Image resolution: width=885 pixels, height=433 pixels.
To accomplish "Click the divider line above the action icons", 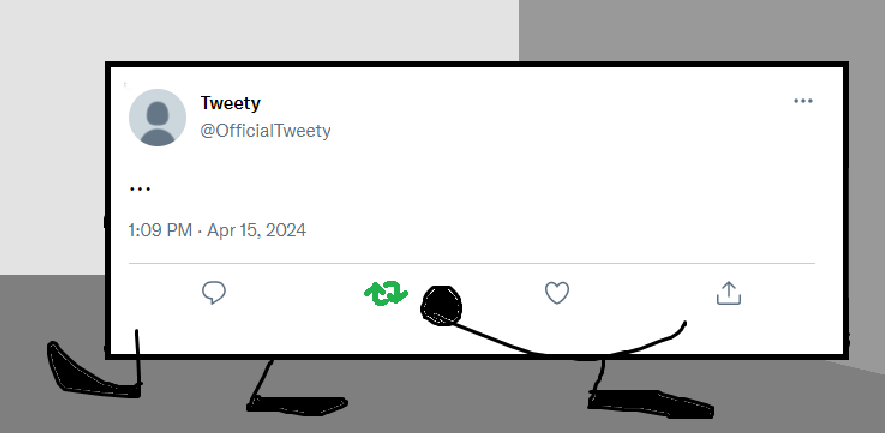I will pos(472,264).
